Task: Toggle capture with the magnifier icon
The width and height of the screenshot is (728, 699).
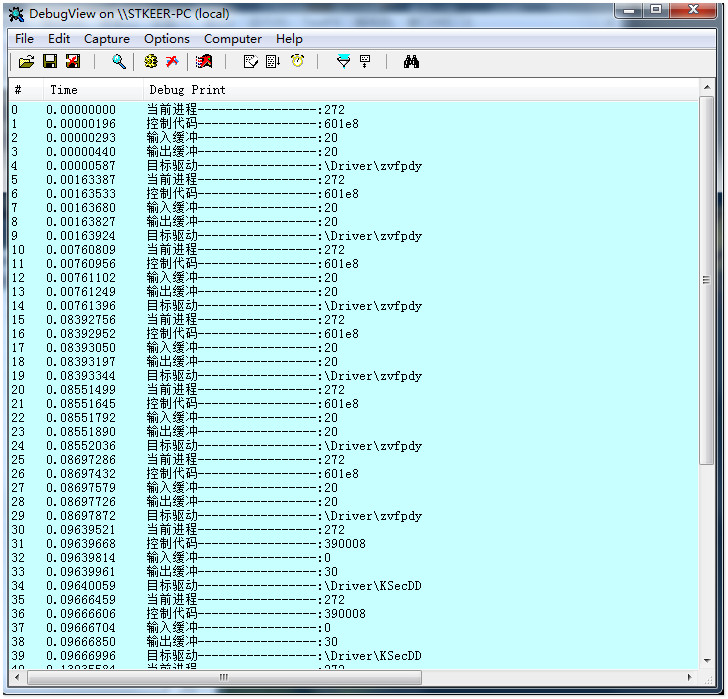Action: [118, 62]
